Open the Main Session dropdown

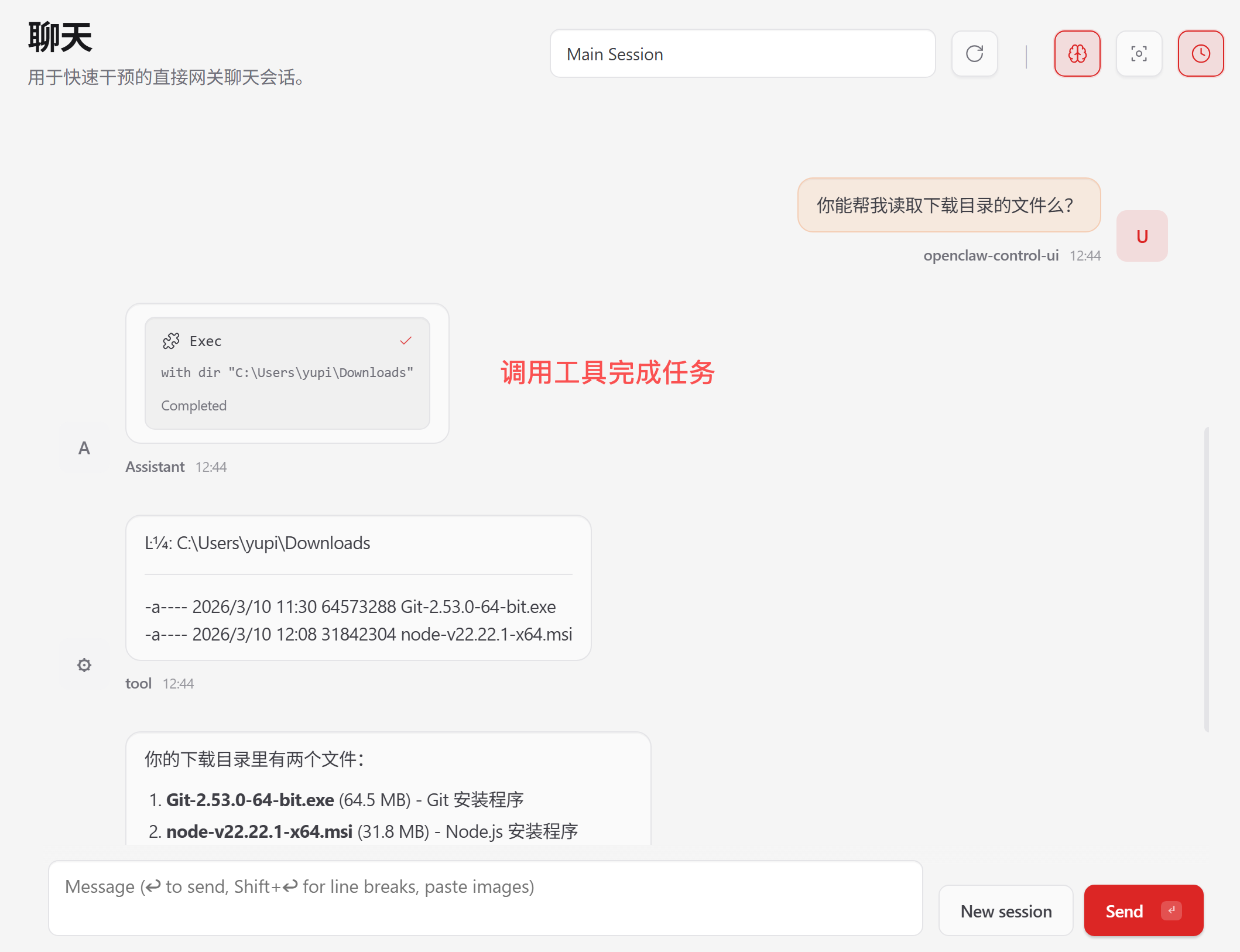(x=742, y=54)
